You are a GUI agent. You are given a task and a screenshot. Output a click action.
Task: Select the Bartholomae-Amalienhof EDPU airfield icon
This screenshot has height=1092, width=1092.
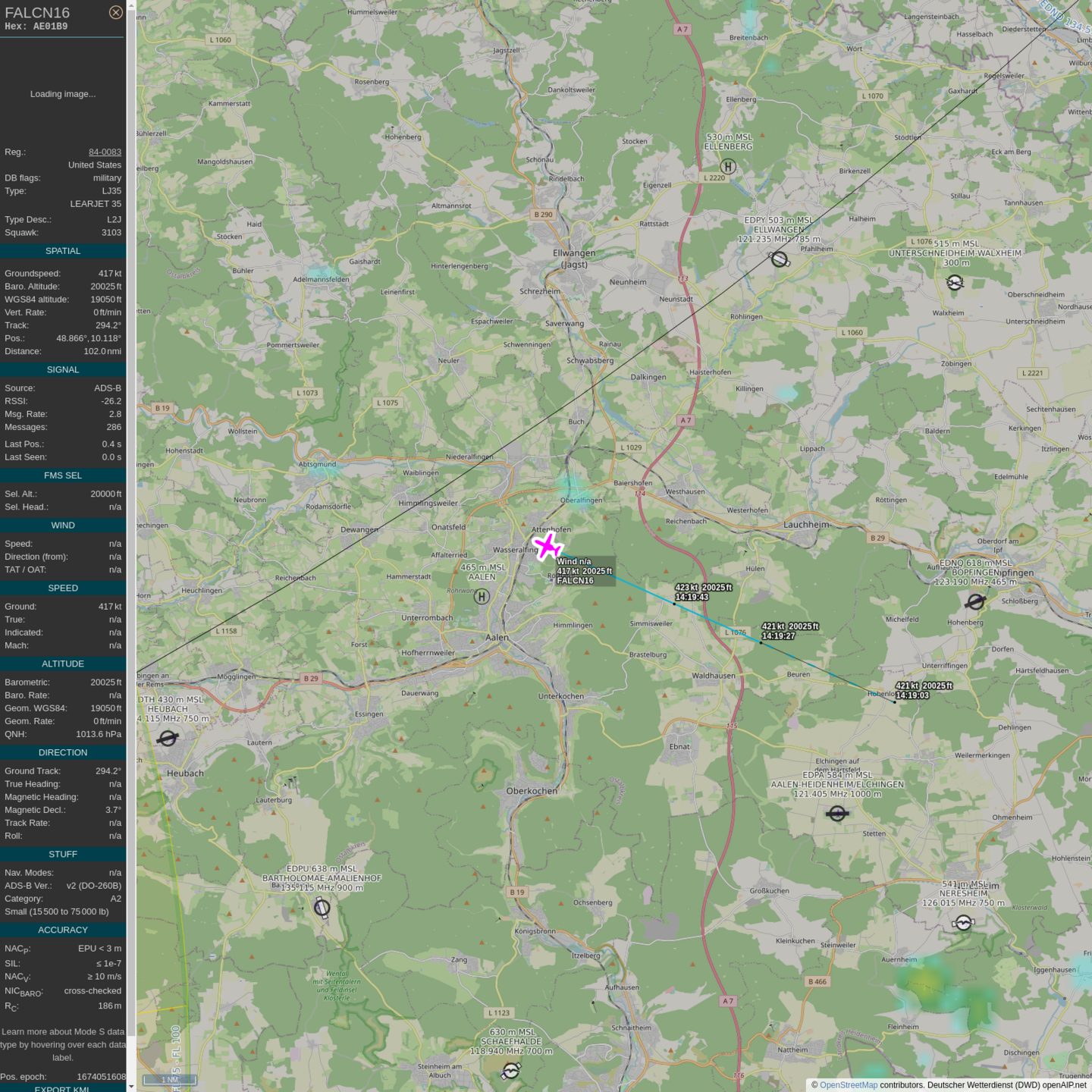click(x=322, y=907)
